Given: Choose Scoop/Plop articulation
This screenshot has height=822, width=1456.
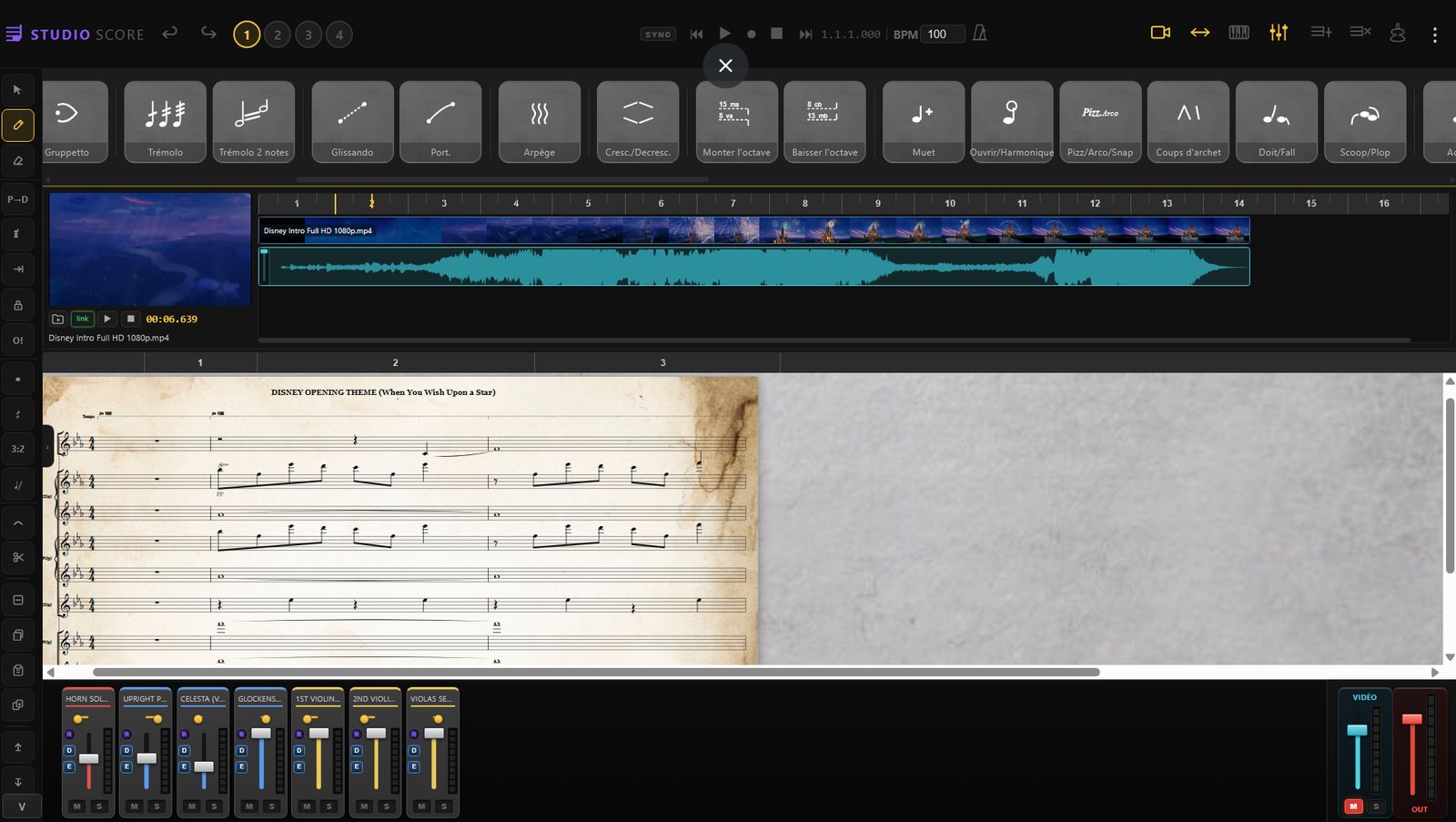Looking at the screenshot, I should click(x=1365, y=122).
